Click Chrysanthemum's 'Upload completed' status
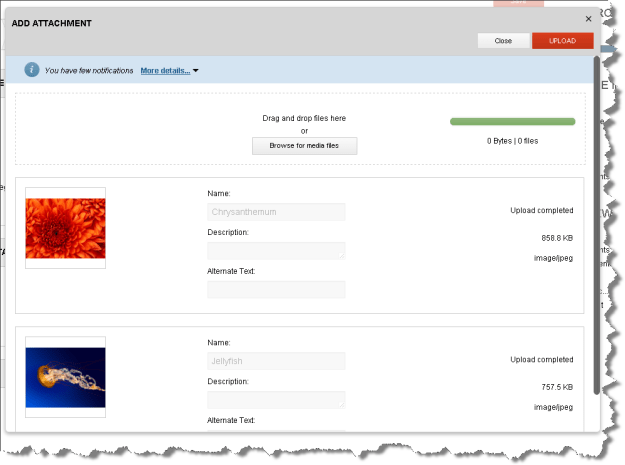The image size is (625, 465). click(542, 210)
